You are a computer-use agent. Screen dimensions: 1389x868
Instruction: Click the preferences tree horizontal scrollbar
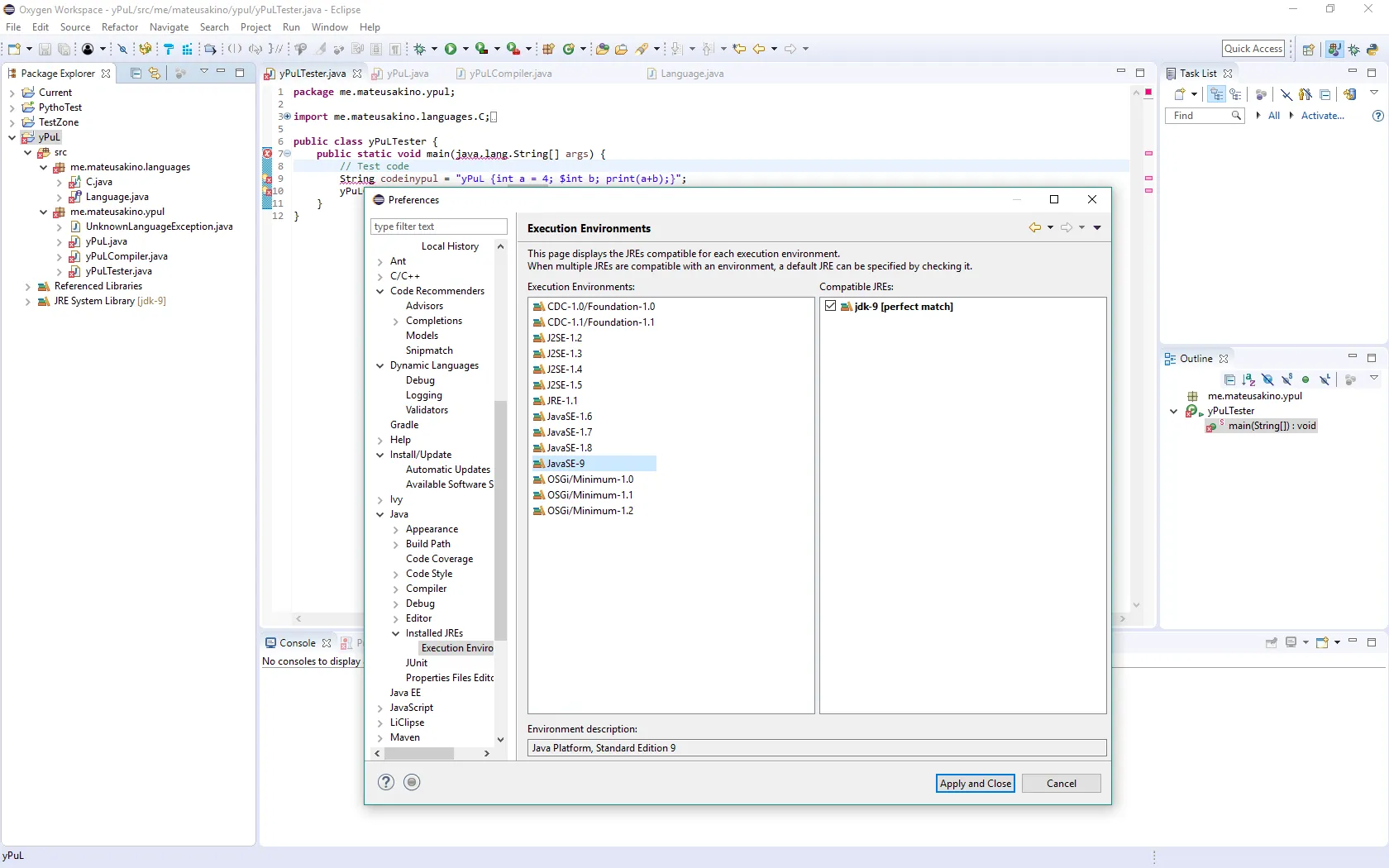point(419,753)
